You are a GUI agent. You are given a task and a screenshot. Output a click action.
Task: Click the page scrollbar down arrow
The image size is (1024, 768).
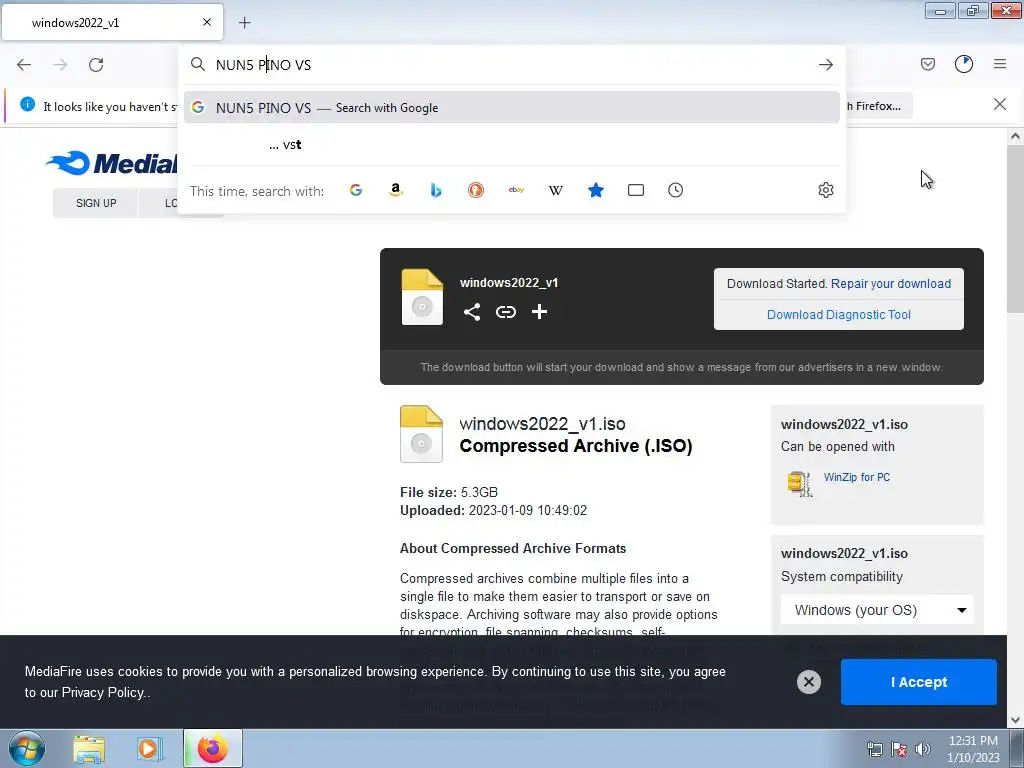point(1015,720)
